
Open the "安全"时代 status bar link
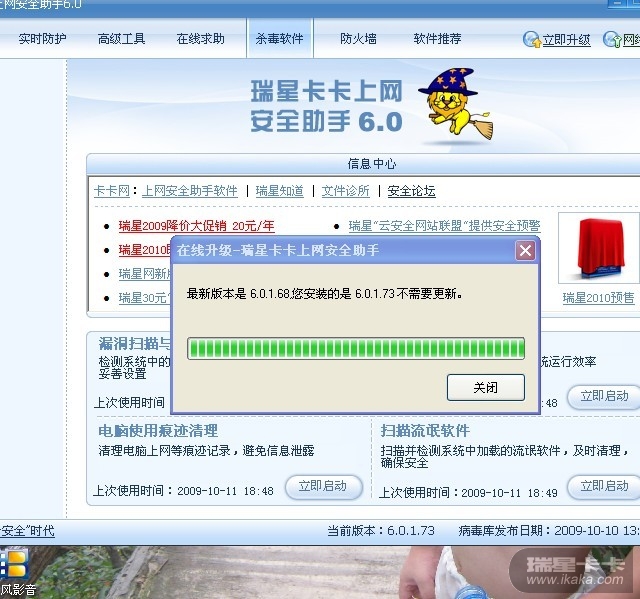point(27,530)
